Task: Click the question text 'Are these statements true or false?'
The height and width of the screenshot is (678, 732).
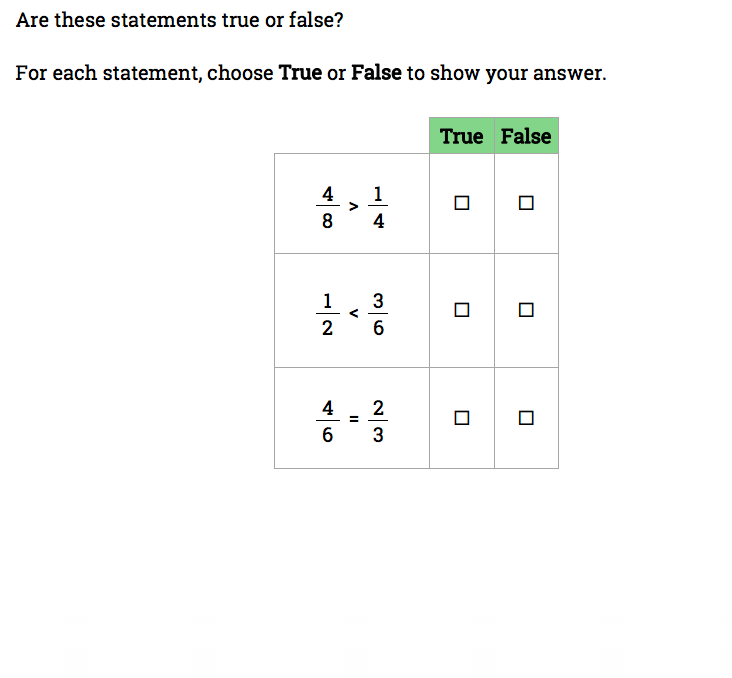Action: coord(180,20)
